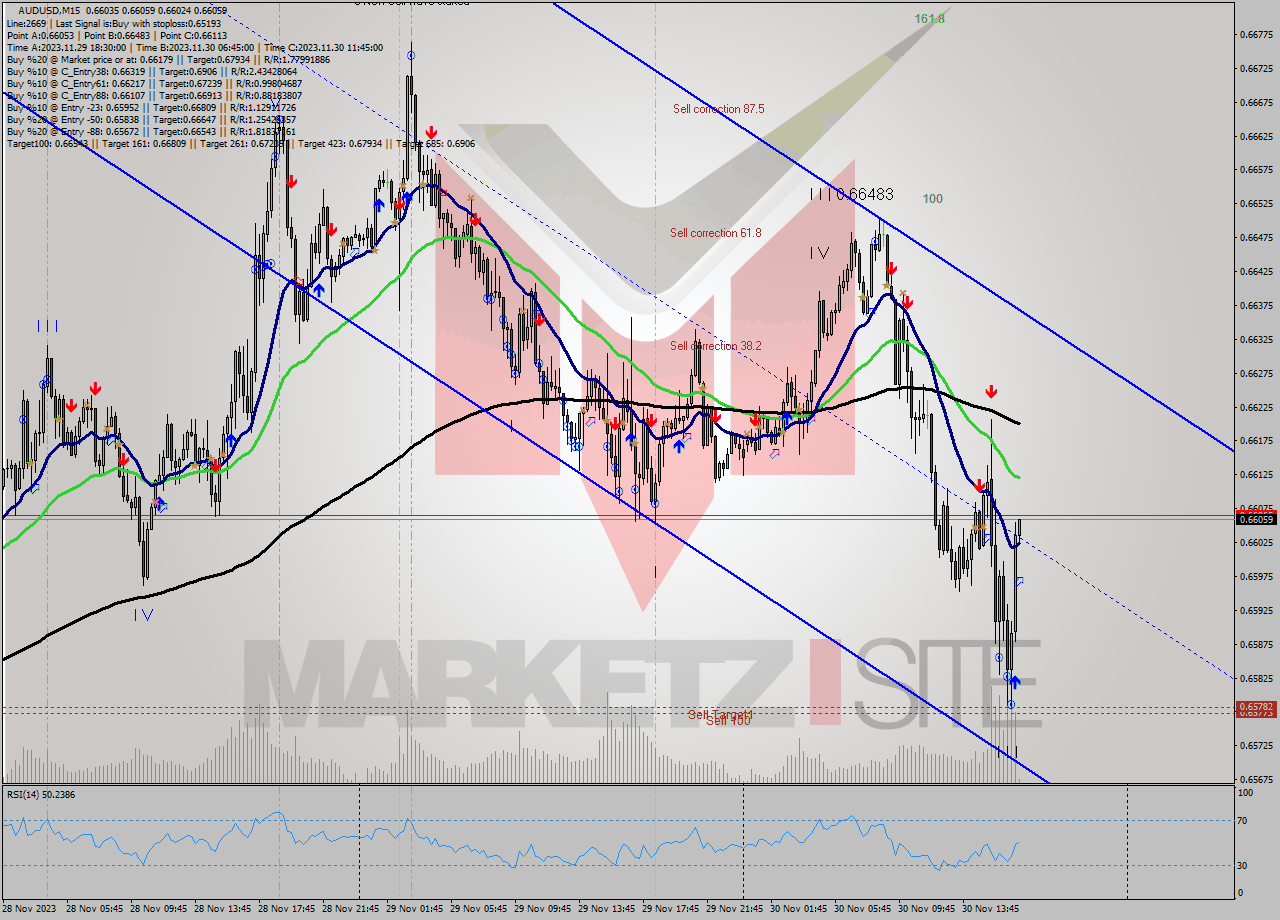
Task: Click the 0.65725 price axis label
Action: 1256,746
